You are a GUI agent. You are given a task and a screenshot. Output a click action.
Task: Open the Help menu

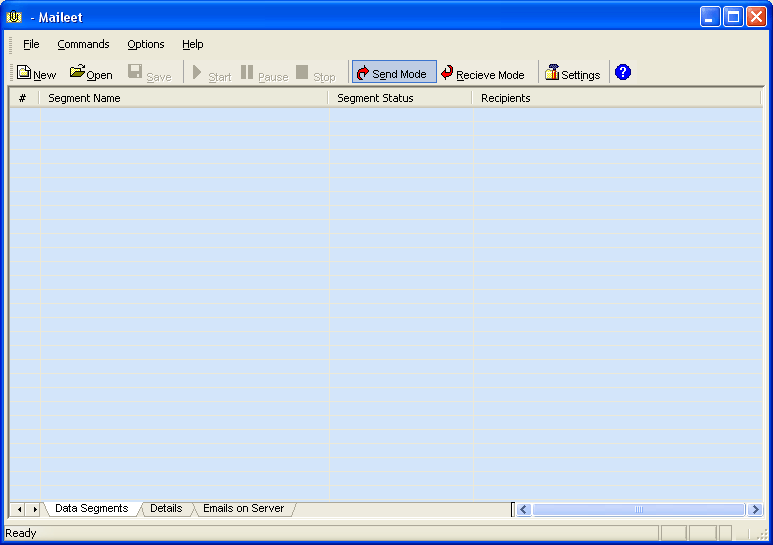coord(192,44)
